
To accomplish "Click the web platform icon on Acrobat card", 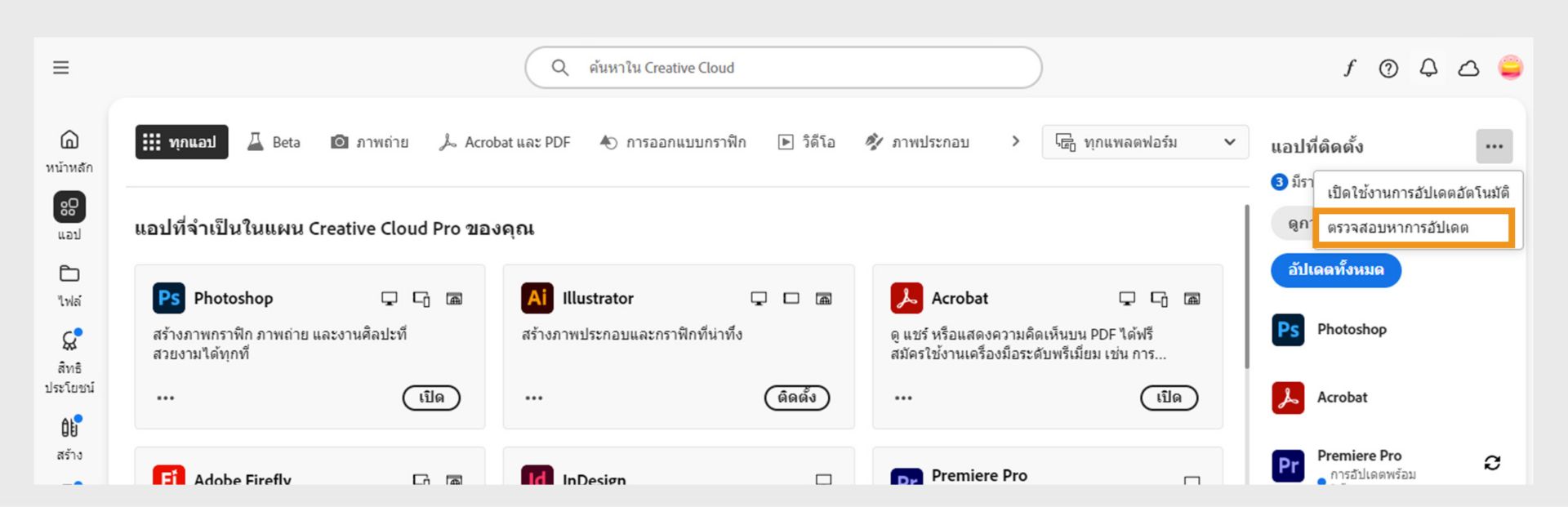I will coord(1192,299).
